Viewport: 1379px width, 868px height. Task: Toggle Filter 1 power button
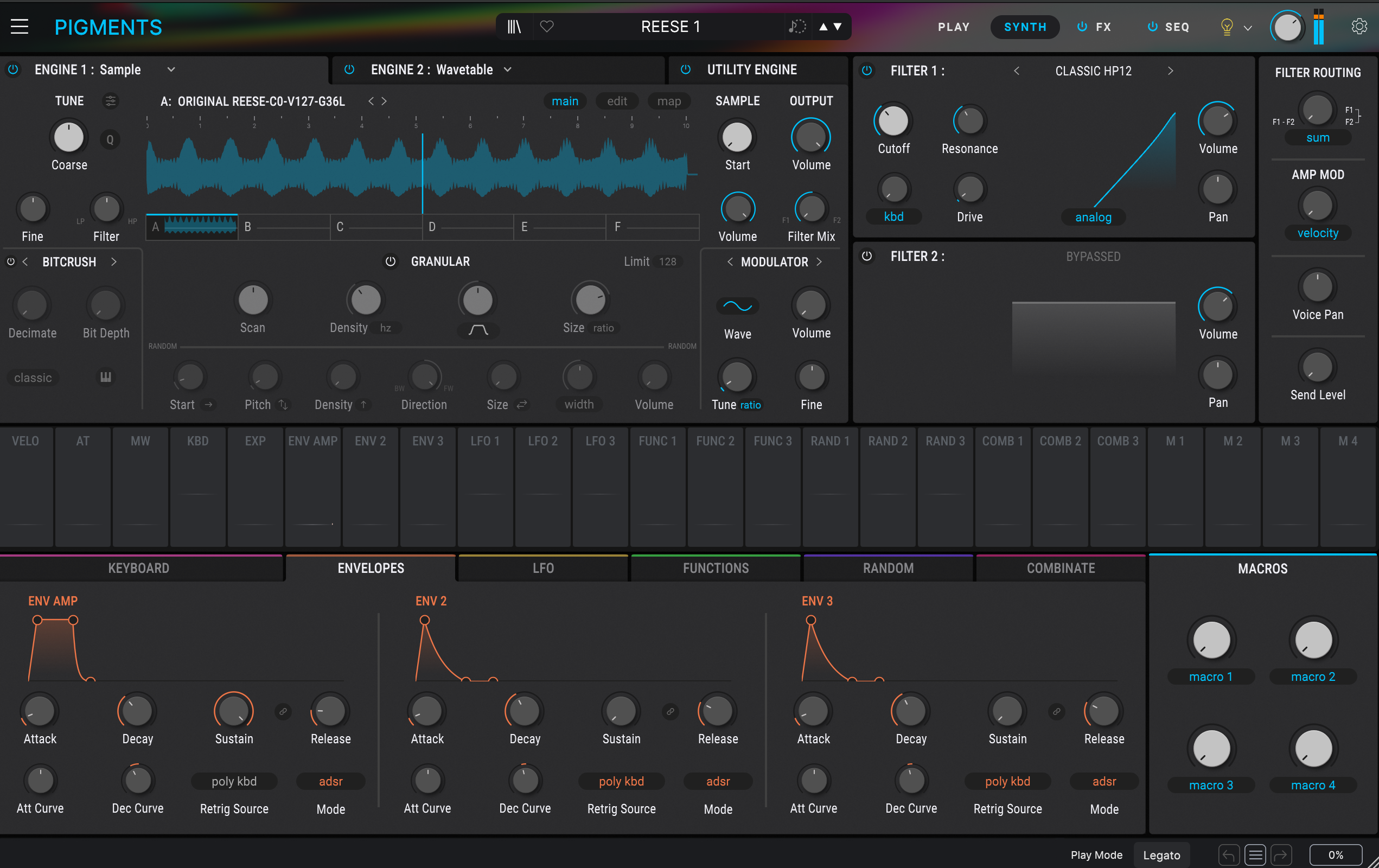[x=867, y=71]
